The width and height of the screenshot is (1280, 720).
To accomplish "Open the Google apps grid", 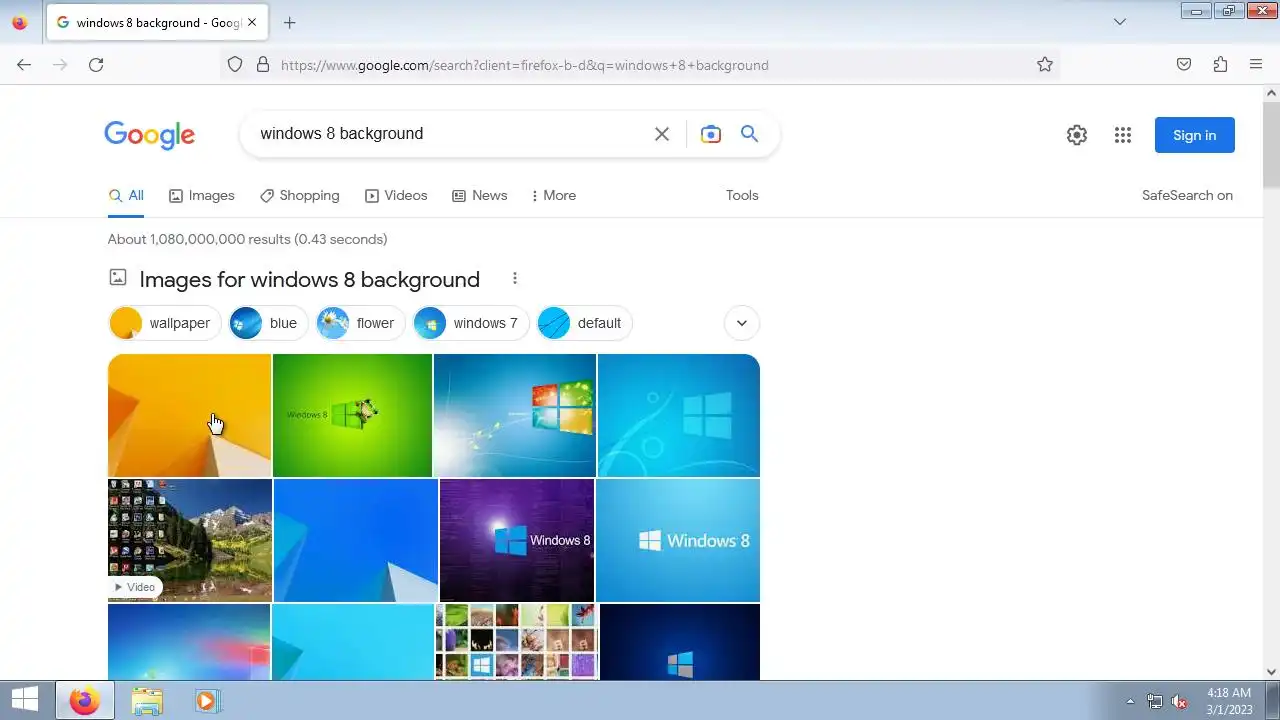I will [x=1123, y=135].
